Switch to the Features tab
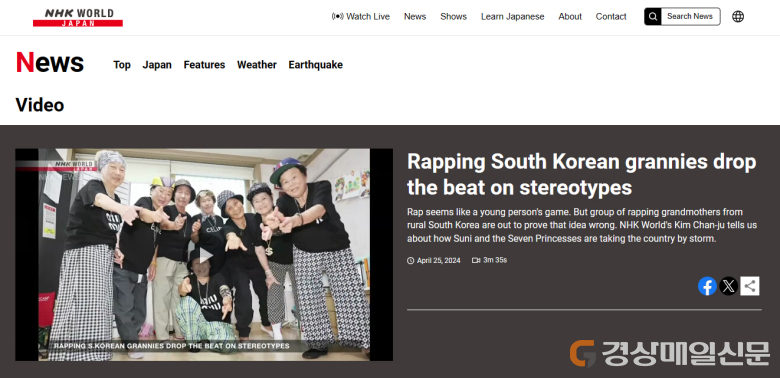The width and height of the screenshot is (780, 378). tap(204, 65)
